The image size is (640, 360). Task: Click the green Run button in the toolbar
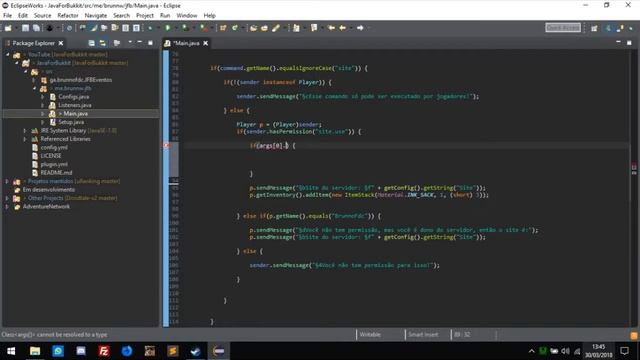[x=168, y=28]
